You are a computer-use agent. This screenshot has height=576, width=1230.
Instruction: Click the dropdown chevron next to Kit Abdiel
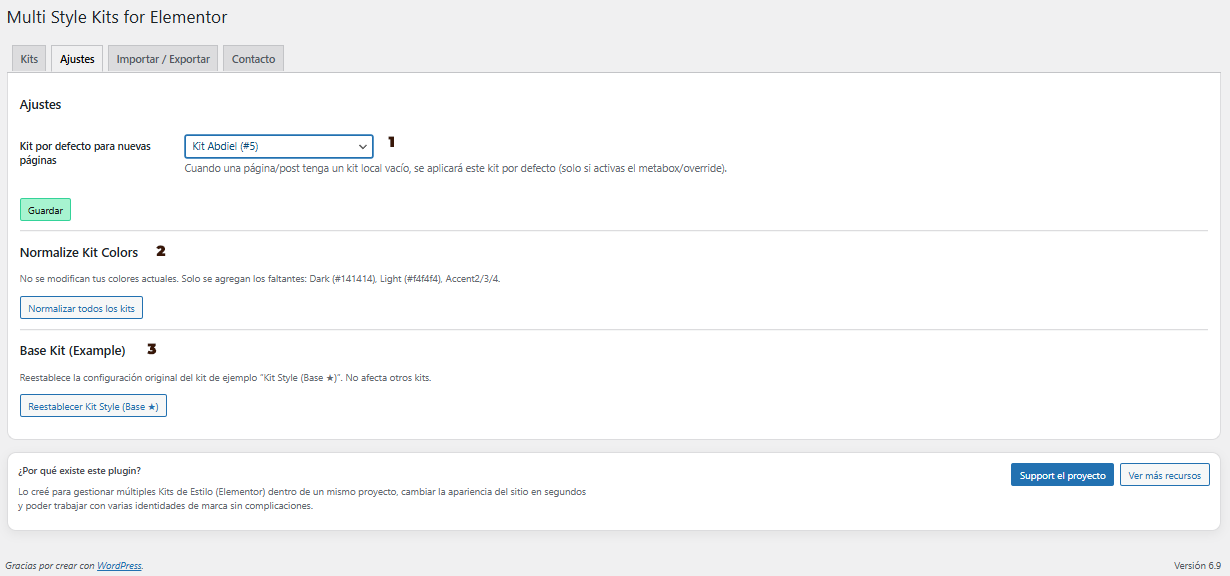point(364,145)
